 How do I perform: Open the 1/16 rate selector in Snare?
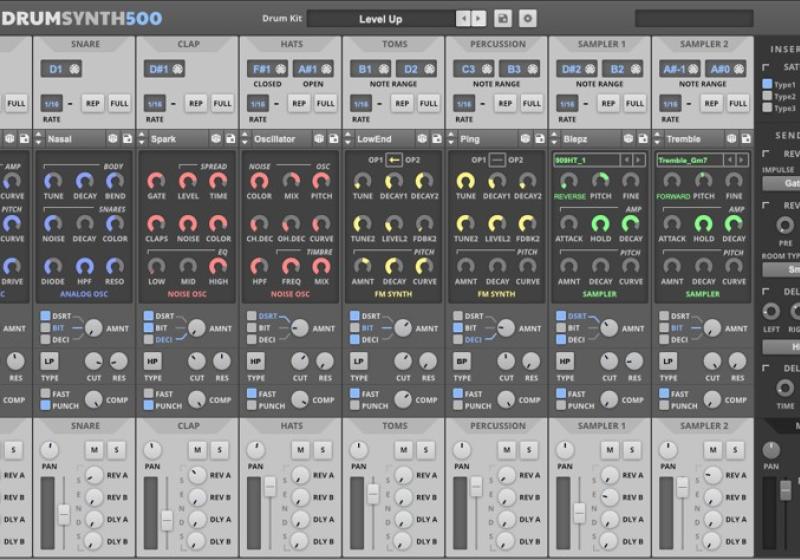[50, 103]
